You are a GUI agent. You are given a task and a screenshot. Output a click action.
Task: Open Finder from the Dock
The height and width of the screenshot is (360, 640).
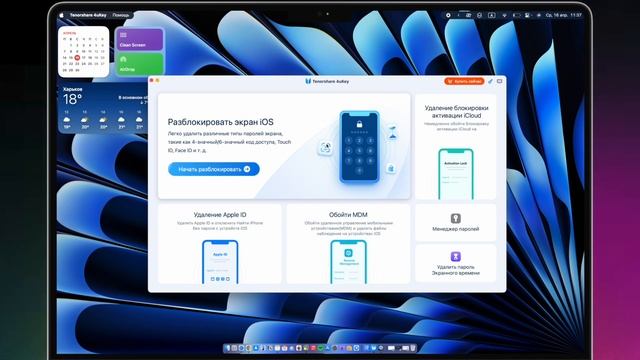pyautogui.click(x=228, y=348)
